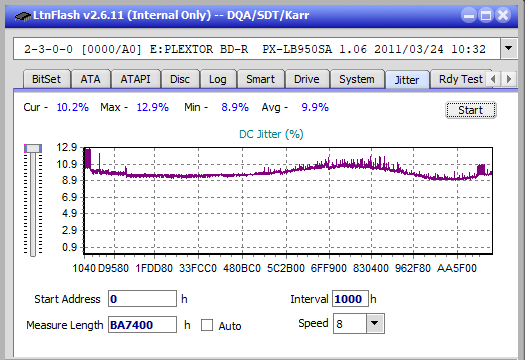Minimize the LtnFlash window
The height and width of the screenshot is (360, 525).
[469, 15]
